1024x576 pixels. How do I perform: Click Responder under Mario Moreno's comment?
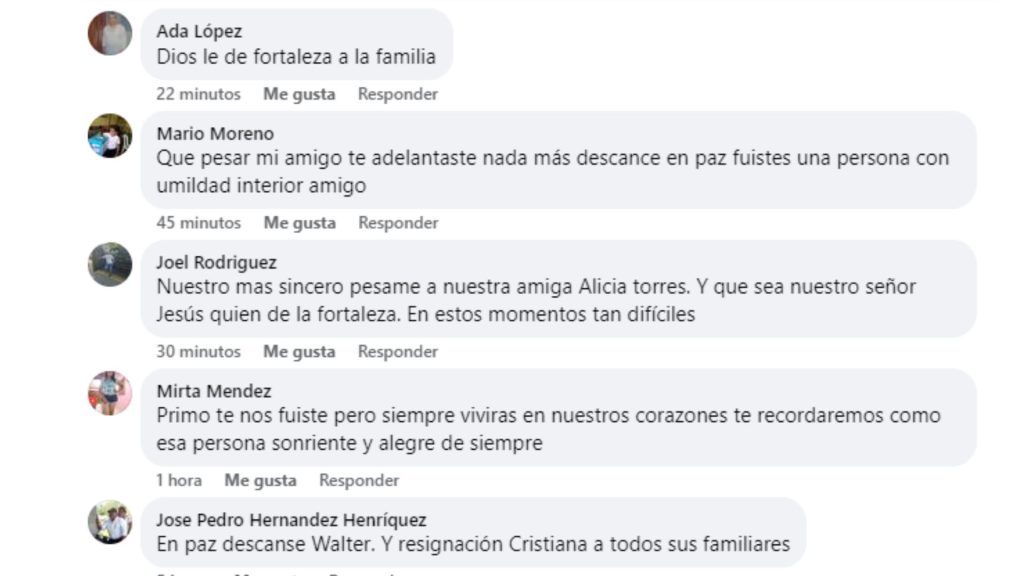(397, 222)
